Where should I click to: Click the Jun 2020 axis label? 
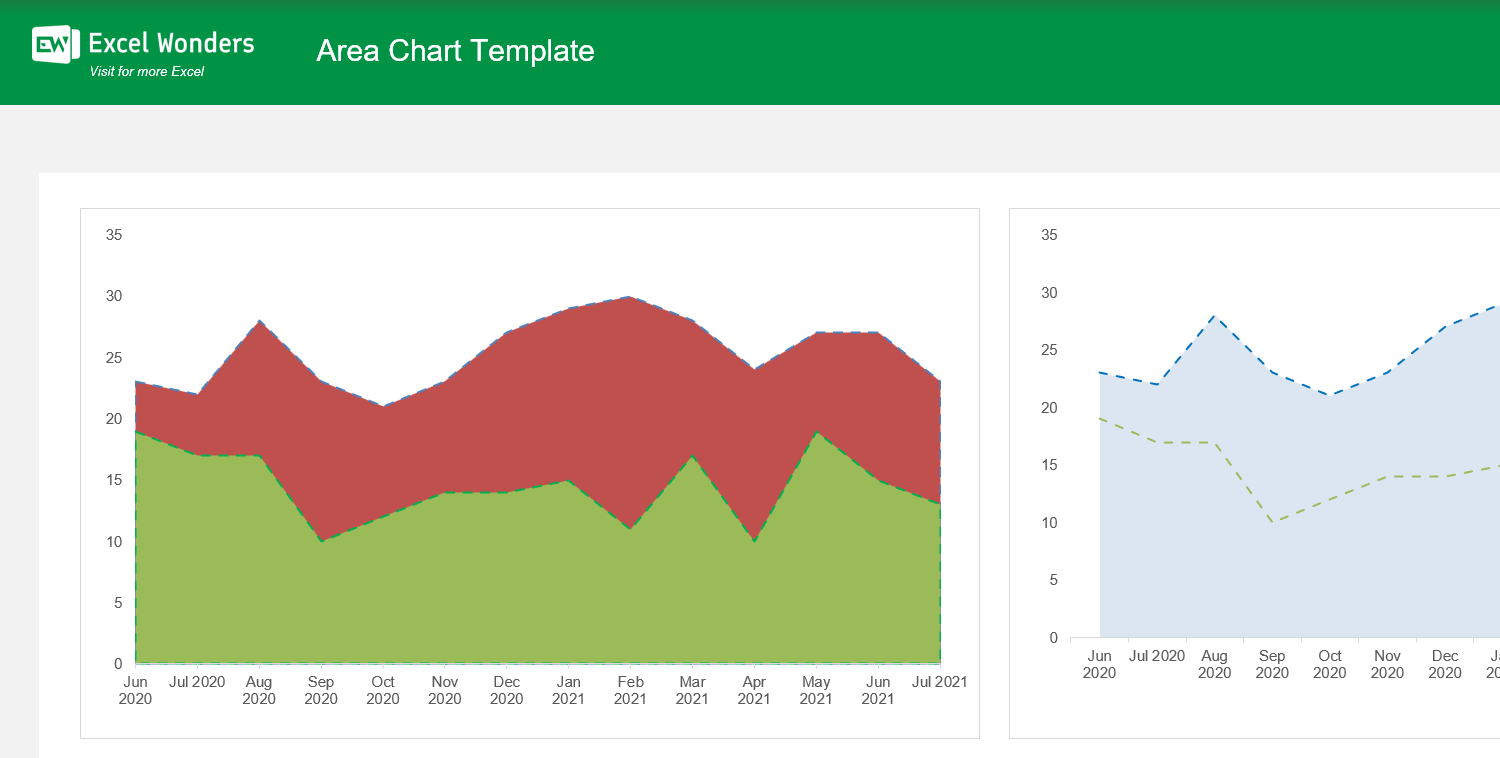click(136, 690)
